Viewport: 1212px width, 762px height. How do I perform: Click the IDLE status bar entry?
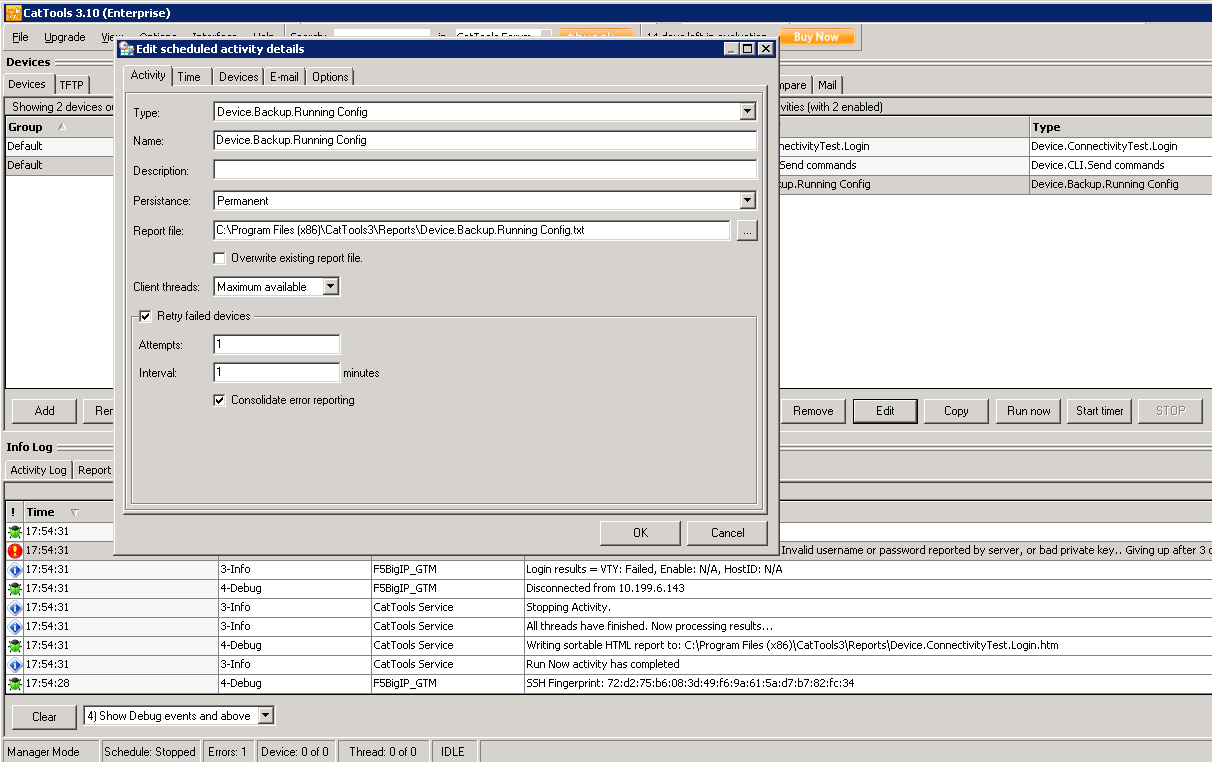point(453,752)
